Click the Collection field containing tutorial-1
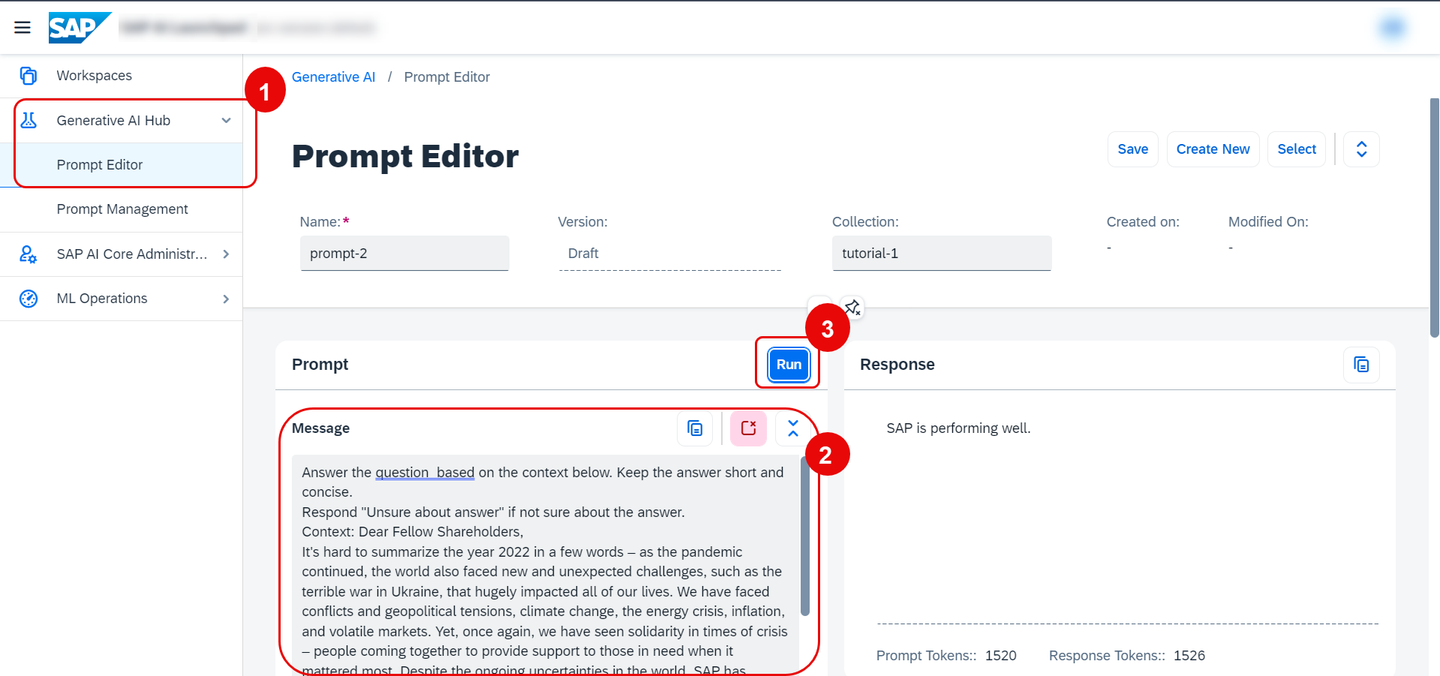Viewport: 1440px width, 676px height. coord(941,253)
